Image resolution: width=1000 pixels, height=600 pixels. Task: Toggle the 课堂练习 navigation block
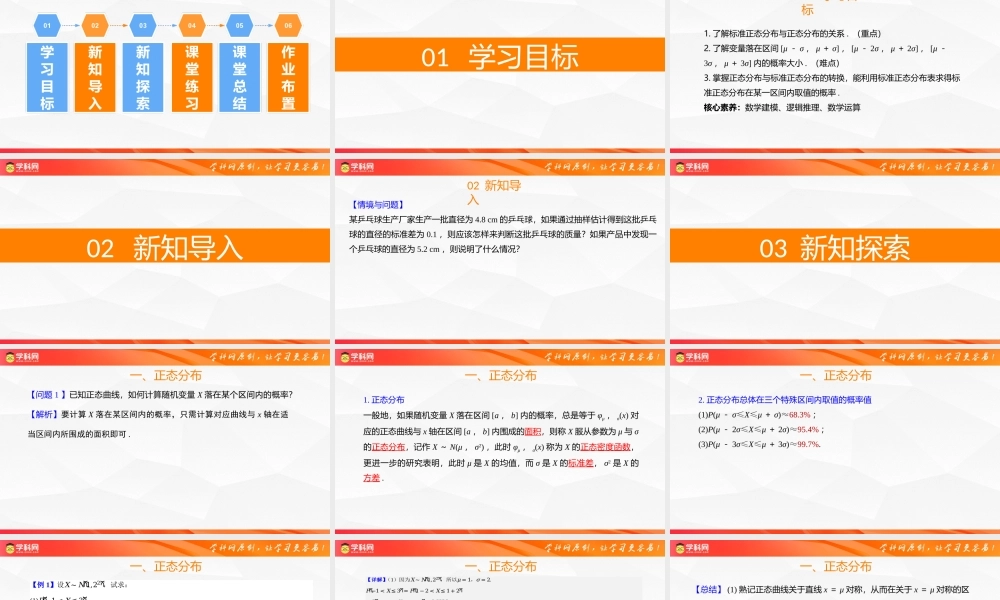191,77
